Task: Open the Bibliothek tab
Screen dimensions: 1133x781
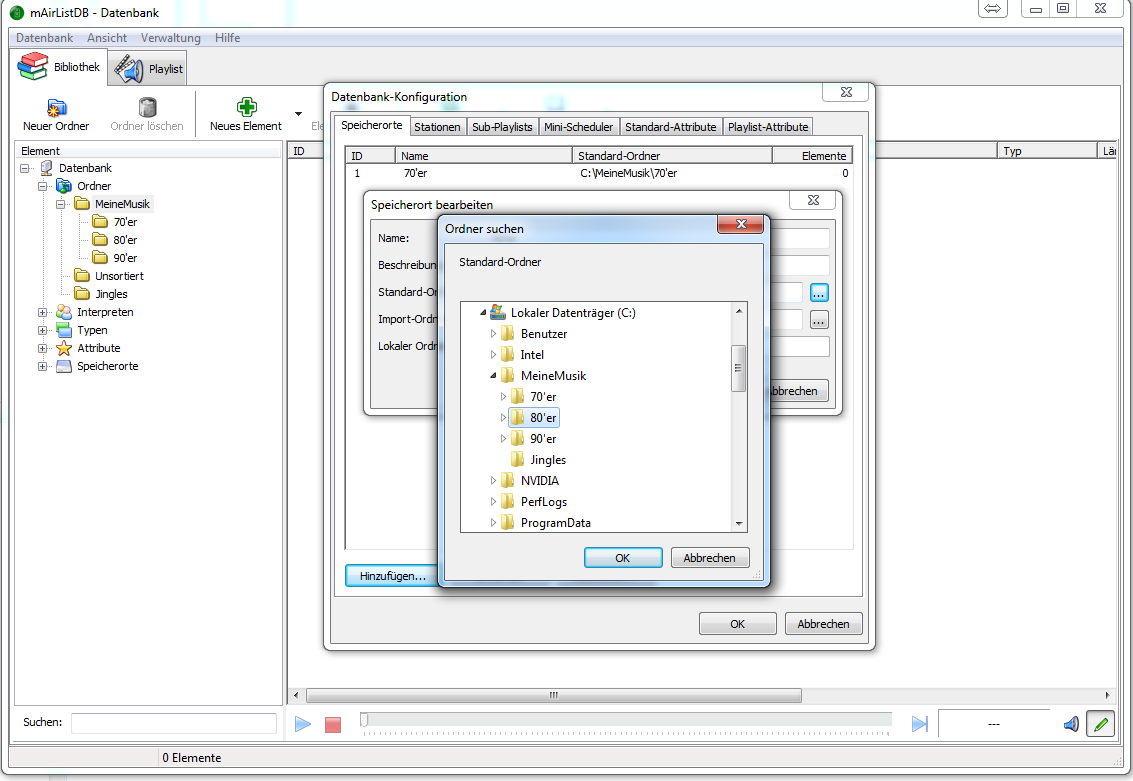Action: click(62, 67)
